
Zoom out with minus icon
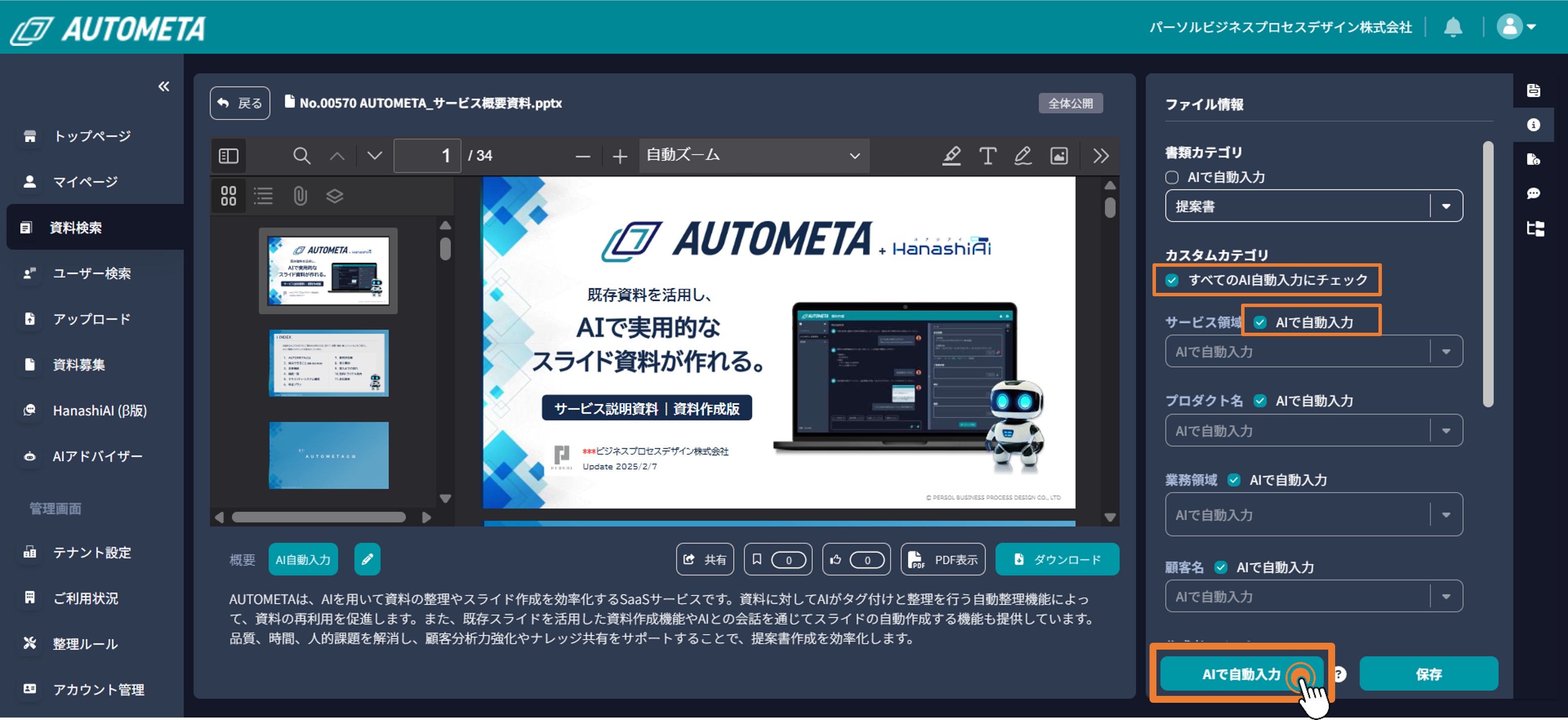click(582, 157)
